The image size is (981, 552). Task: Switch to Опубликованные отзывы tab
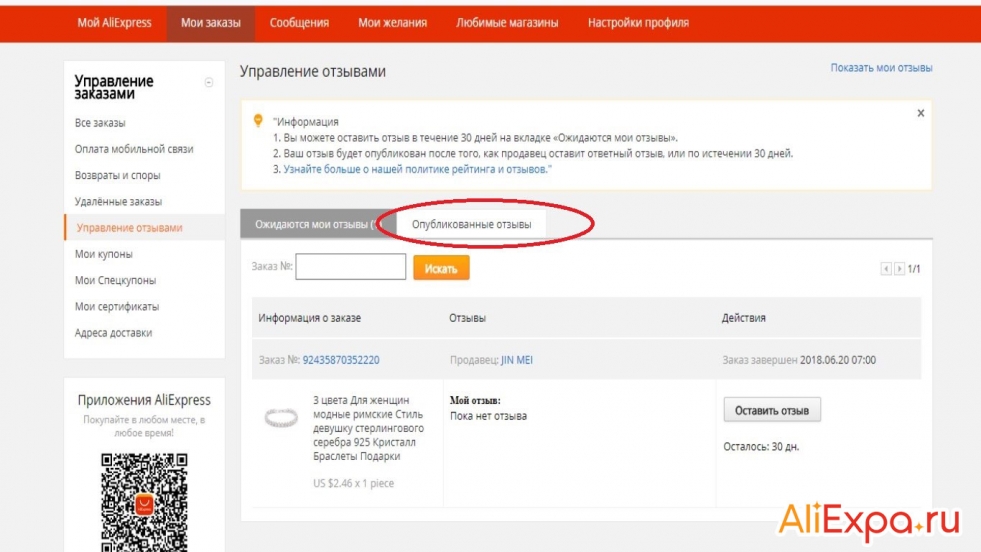pyautogui.click(x=471, y=225)
